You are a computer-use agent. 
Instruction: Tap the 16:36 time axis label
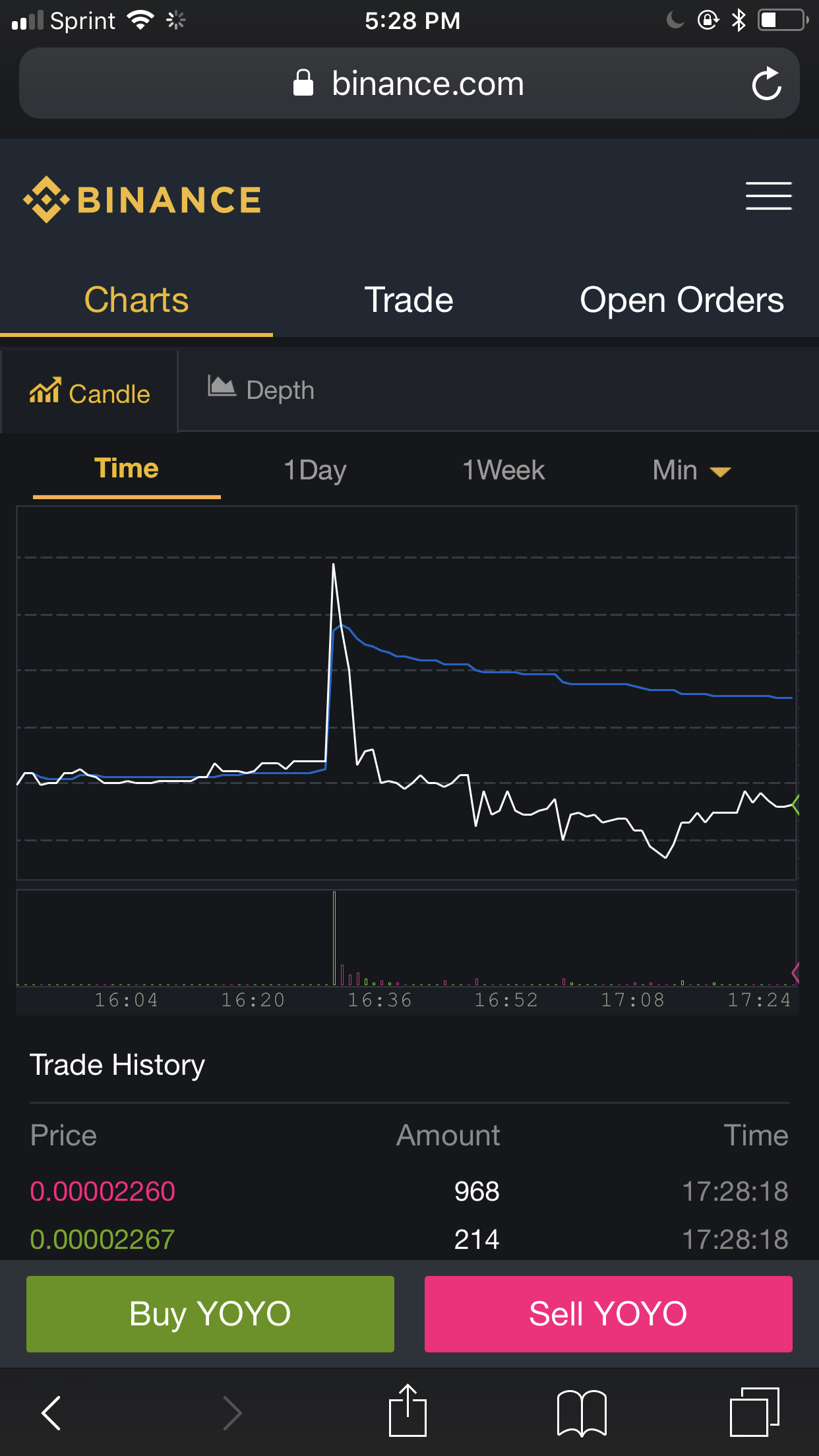point(380,1000)
